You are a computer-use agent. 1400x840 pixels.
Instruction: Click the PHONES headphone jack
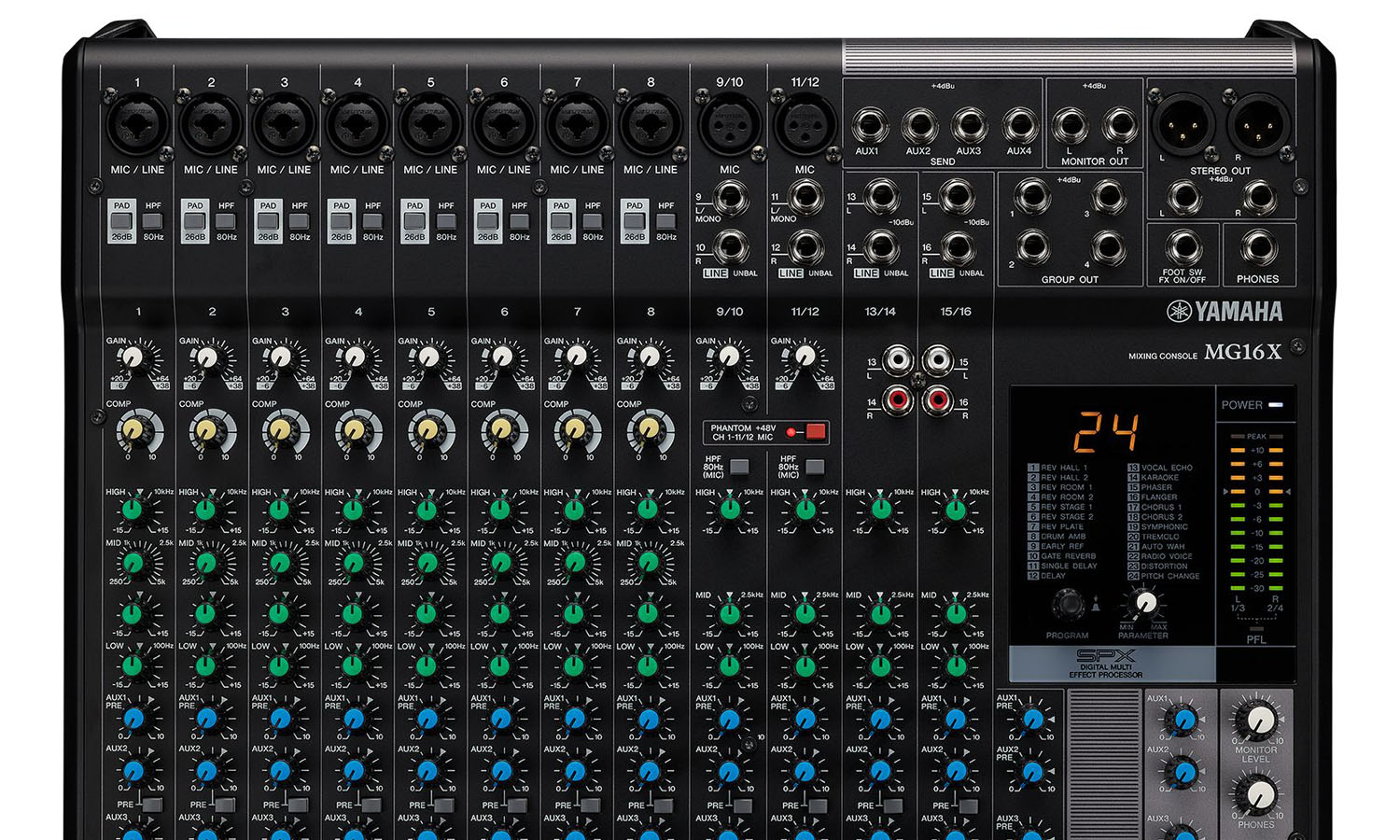(1258, 247)
